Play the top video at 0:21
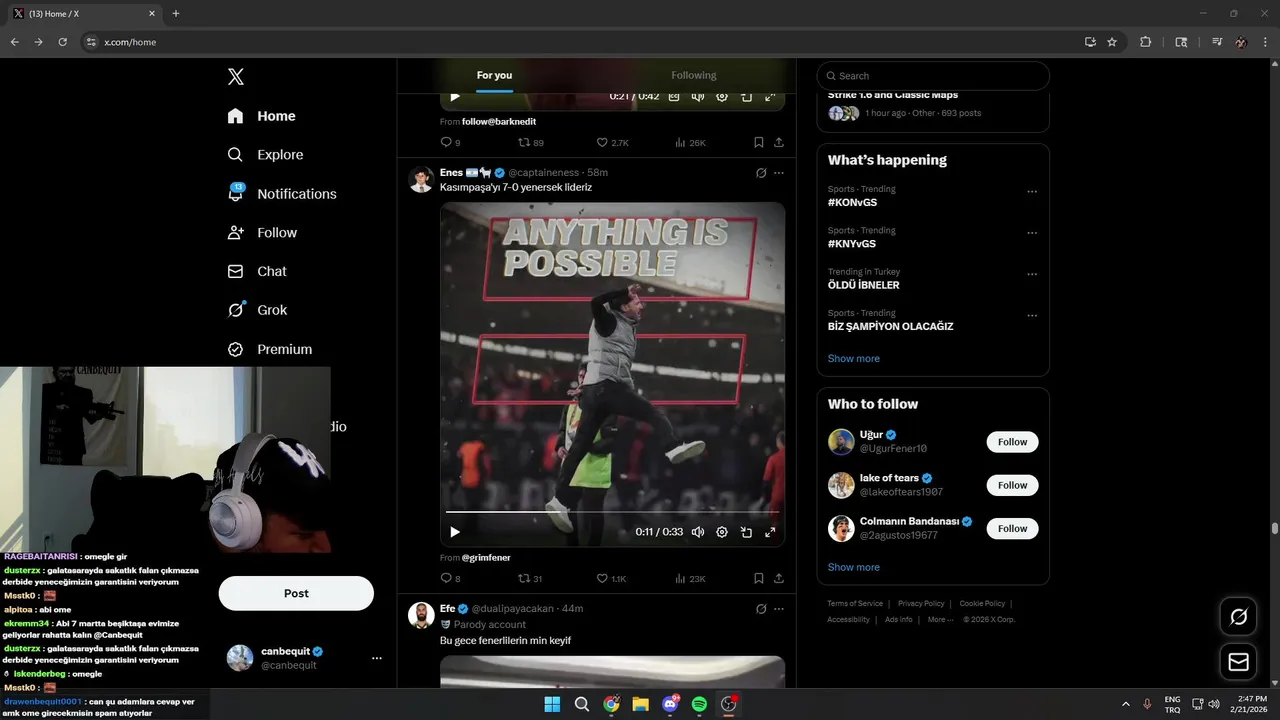Screen dimensions: 1280x720 [455, 97]
